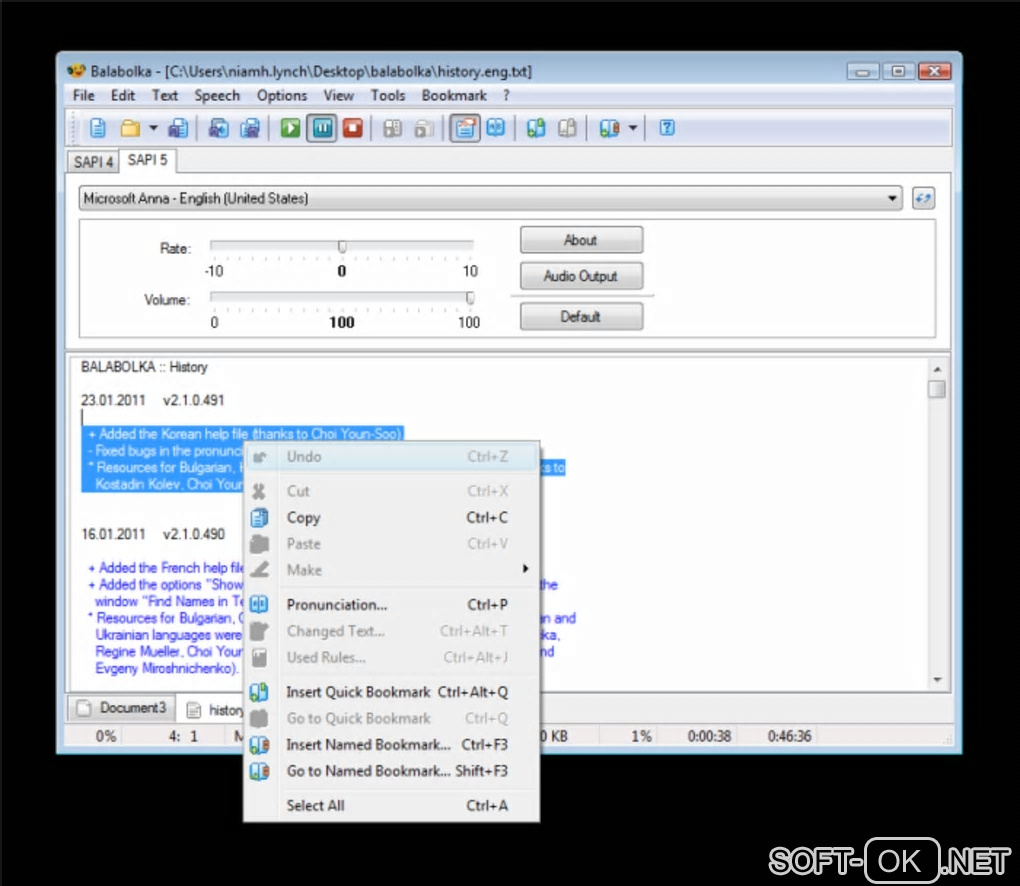Click the Audio Output button
Viewport: 1020px width, 886px height.
581,276
